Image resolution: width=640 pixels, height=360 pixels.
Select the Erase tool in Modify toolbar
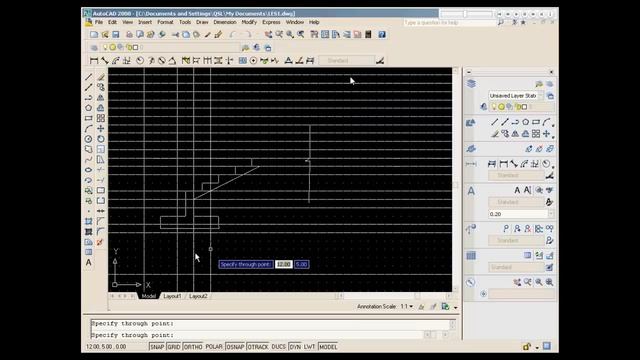point(101,77)
